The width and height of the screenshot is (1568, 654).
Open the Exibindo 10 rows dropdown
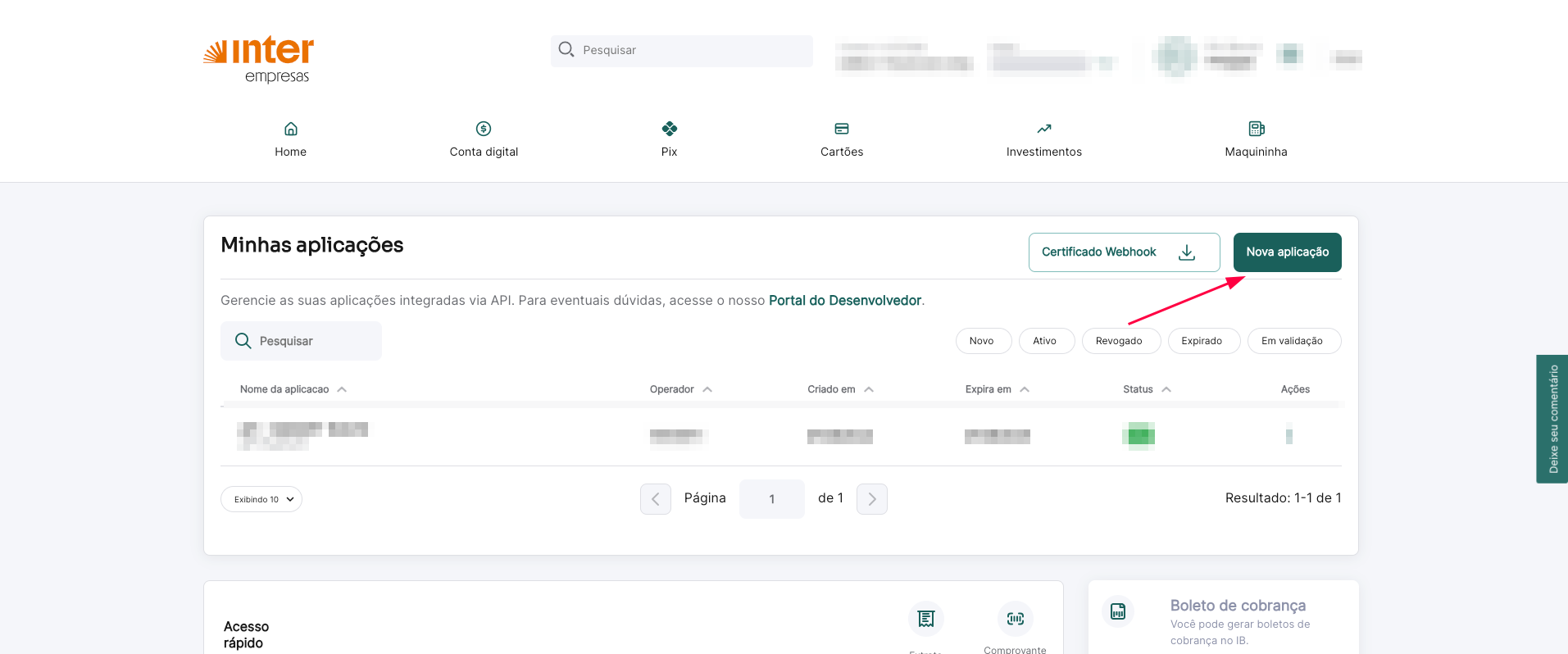(261, 499)
